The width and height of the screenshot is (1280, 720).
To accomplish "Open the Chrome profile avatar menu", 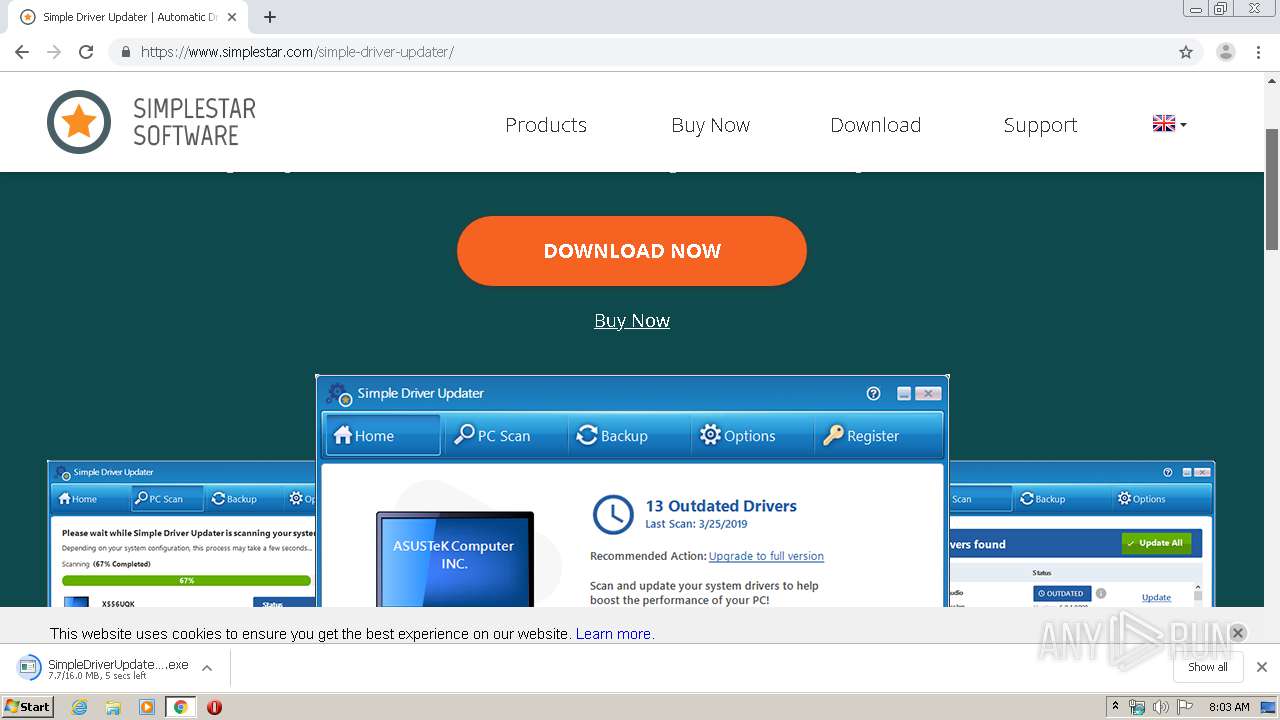I will (x=1226, y=52).
